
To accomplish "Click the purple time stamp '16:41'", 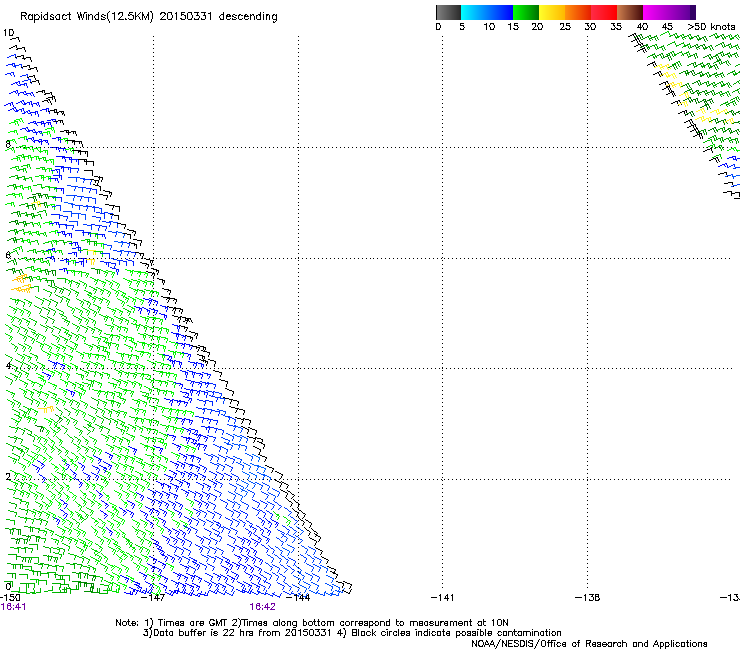I will (x=14, y=607).
